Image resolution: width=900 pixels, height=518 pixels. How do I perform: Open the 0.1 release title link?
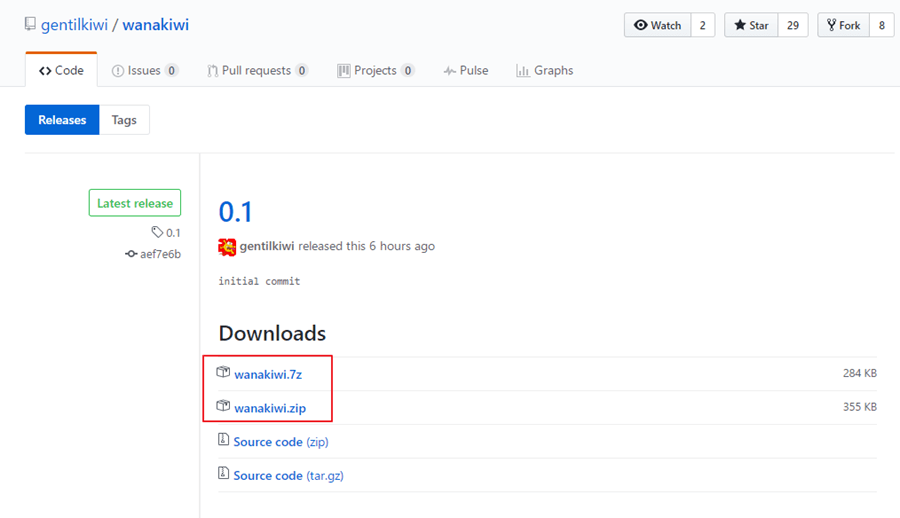click(235, 211)
